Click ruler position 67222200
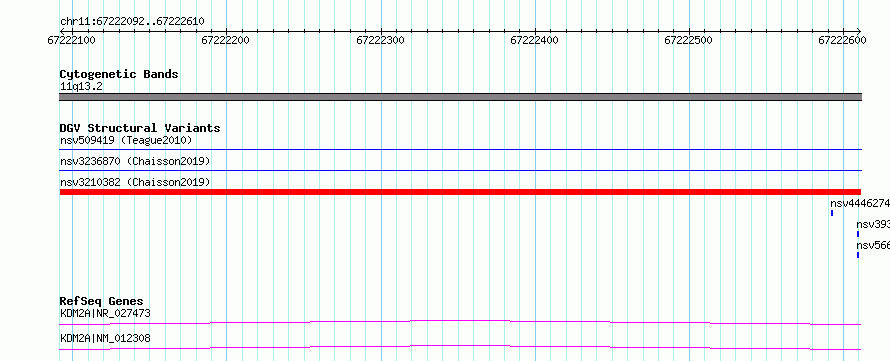The height and width of the screenshot is (361, 890). pyautogui.click(x=226, y=40)
